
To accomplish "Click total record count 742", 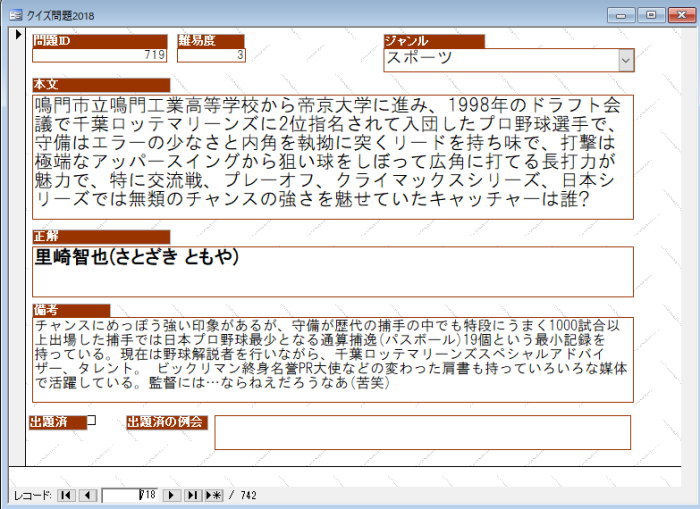I will [249, 495].
